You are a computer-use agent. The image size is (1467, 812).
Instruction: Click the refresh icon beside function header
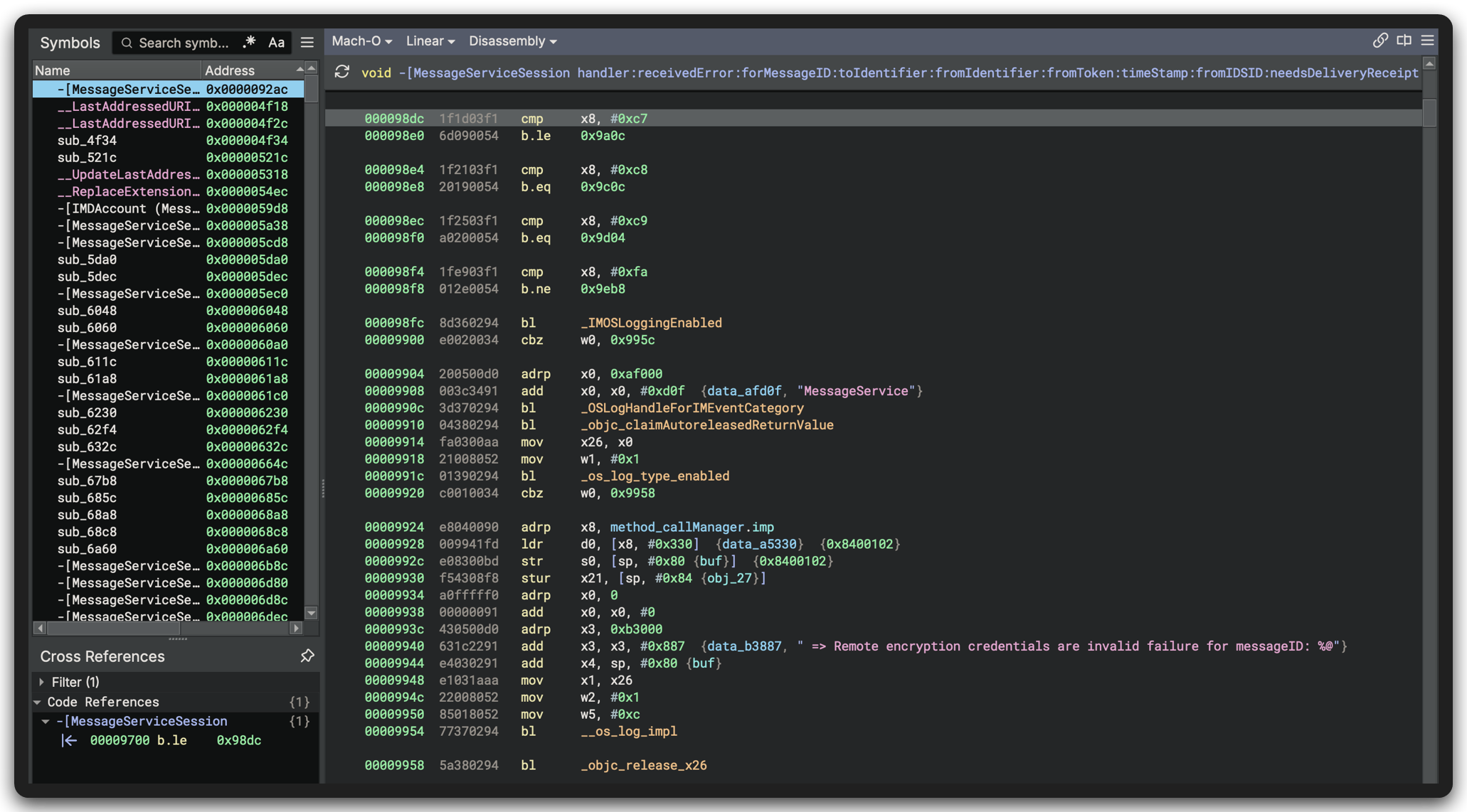(x=342, y=72)
